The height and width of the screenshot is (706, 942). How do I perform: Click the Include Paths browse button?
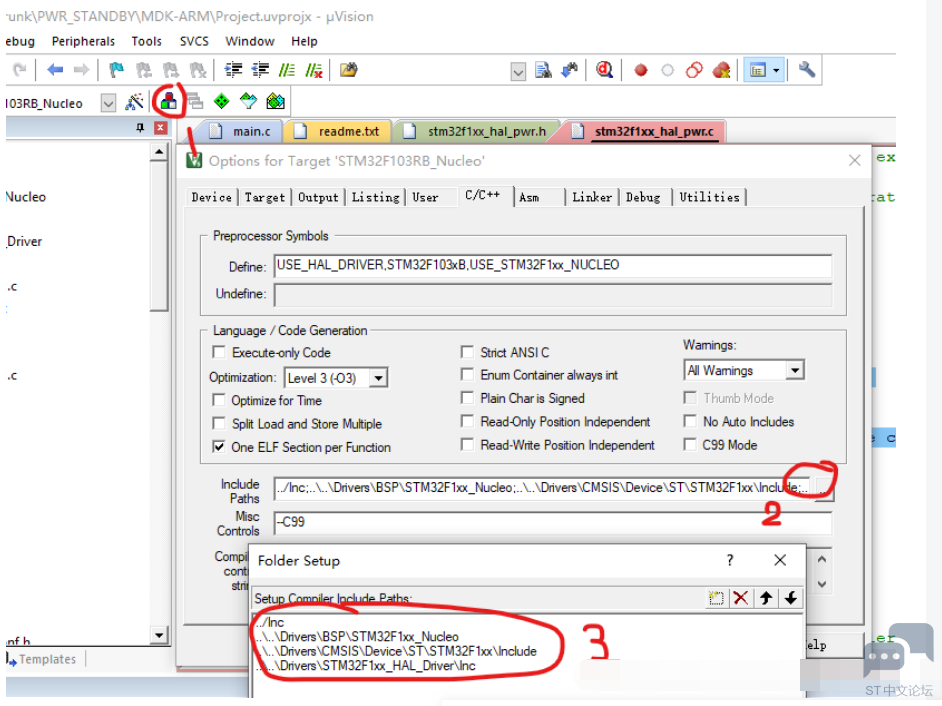pos(822,488)
